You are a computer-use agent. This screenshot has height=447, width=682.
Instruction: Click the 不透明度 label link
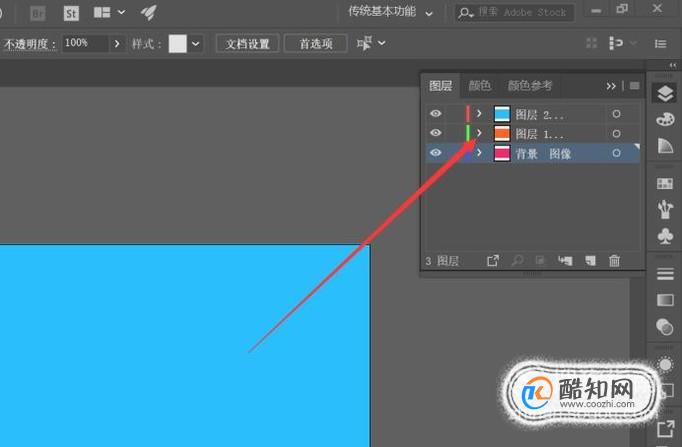coord(30,44)
